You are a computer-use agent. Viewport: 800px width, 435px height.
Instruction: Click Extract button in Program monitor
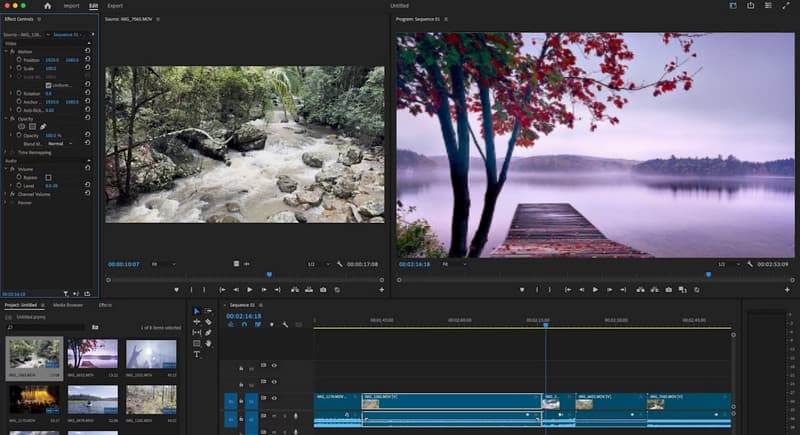[x=655, y=290]
